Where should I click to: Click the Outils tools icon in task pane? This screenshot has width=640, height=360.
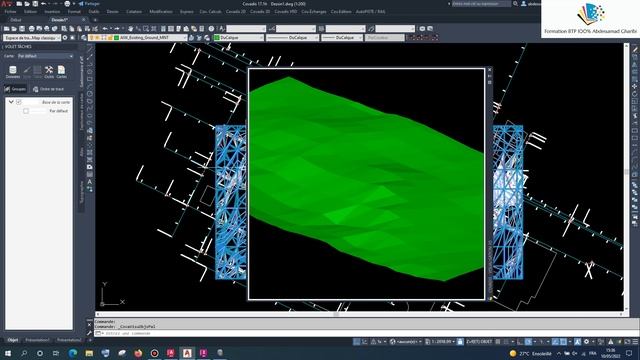[x=49, y=71]
